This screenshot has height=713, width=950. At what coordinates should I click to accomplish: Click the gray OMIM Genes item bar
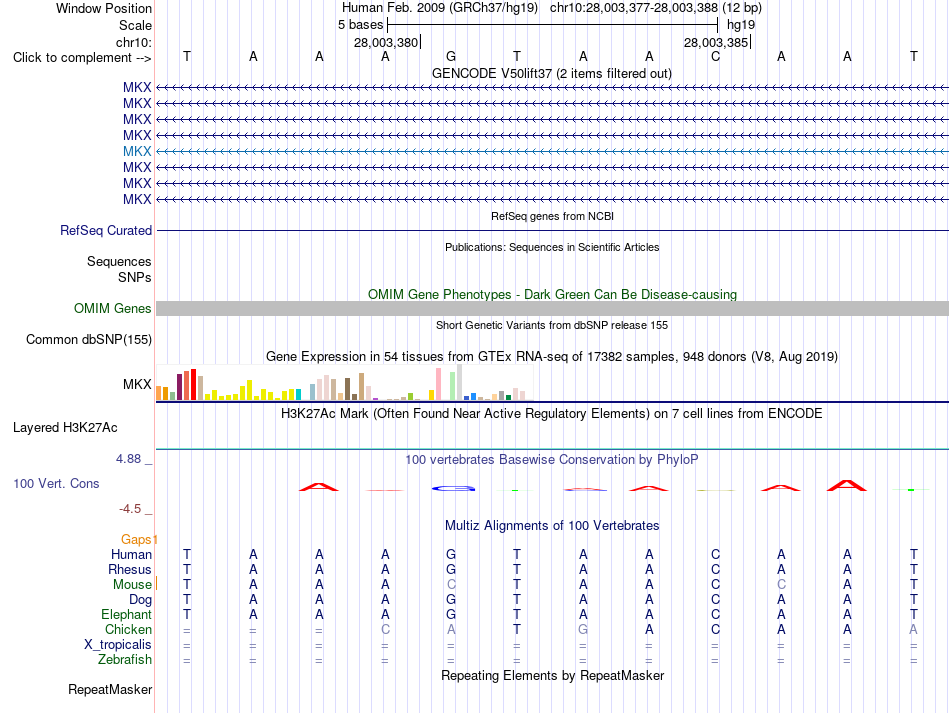[x=552, y=308]
